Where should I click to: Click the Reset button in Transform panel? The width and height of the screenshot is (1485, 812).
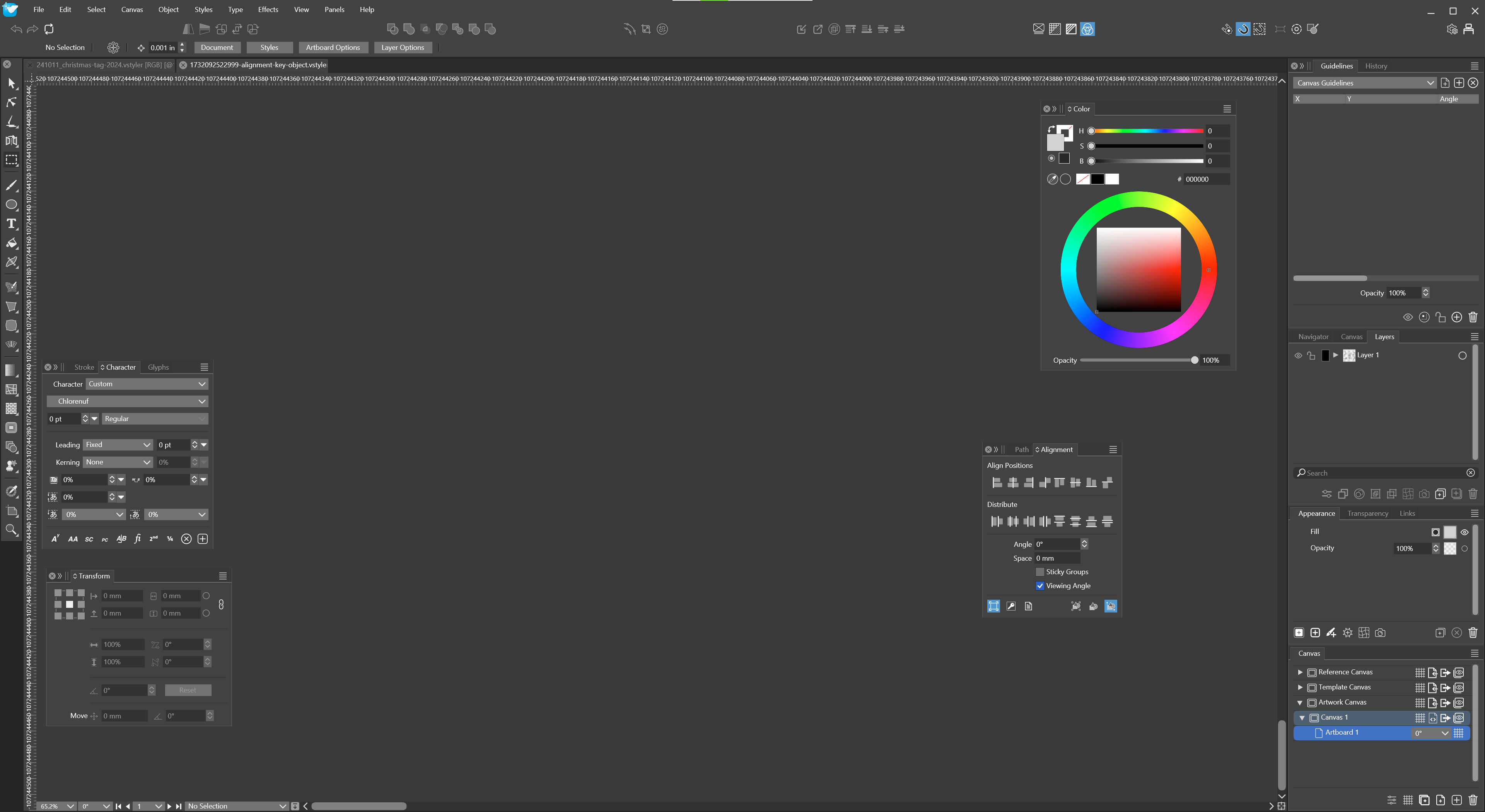pyautogui.click(x=187, y=690)
